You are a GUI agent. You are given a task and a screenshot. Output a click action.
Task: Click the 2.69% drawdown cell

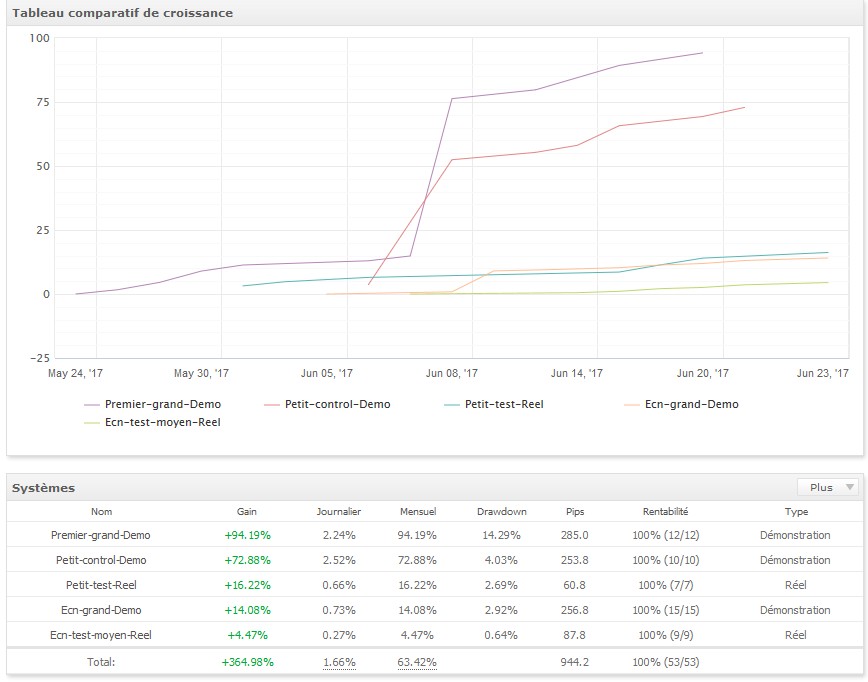point(502,585)
